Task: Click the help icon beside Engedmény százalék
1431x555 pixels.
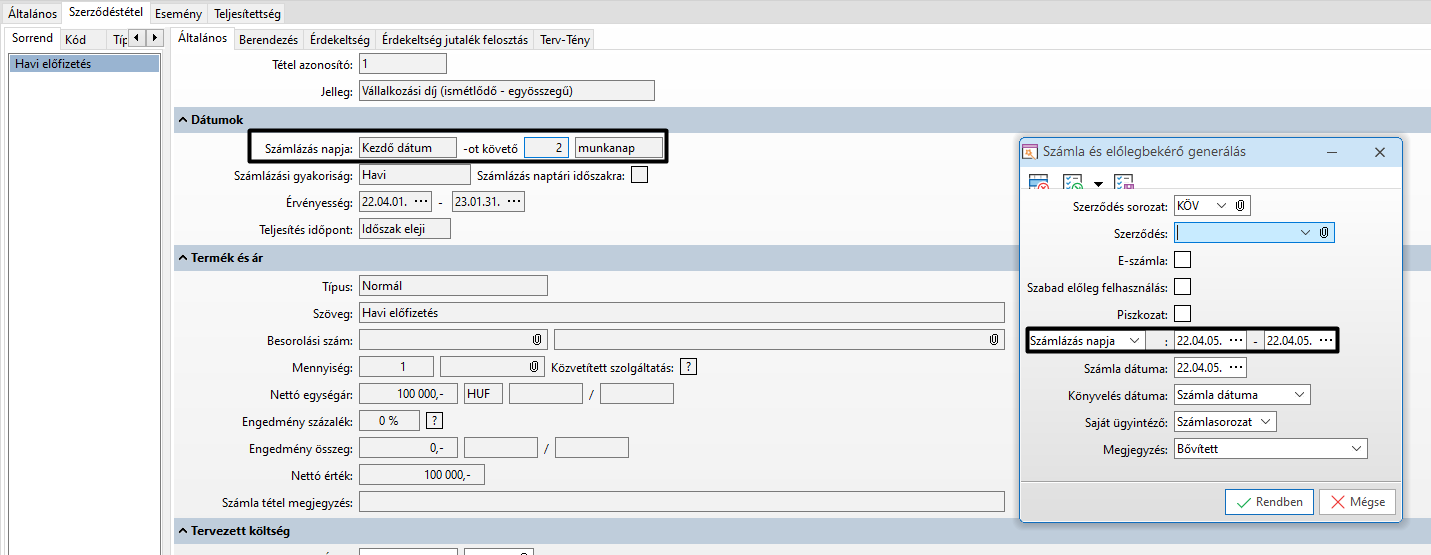Action: click(x=434, y=420)
